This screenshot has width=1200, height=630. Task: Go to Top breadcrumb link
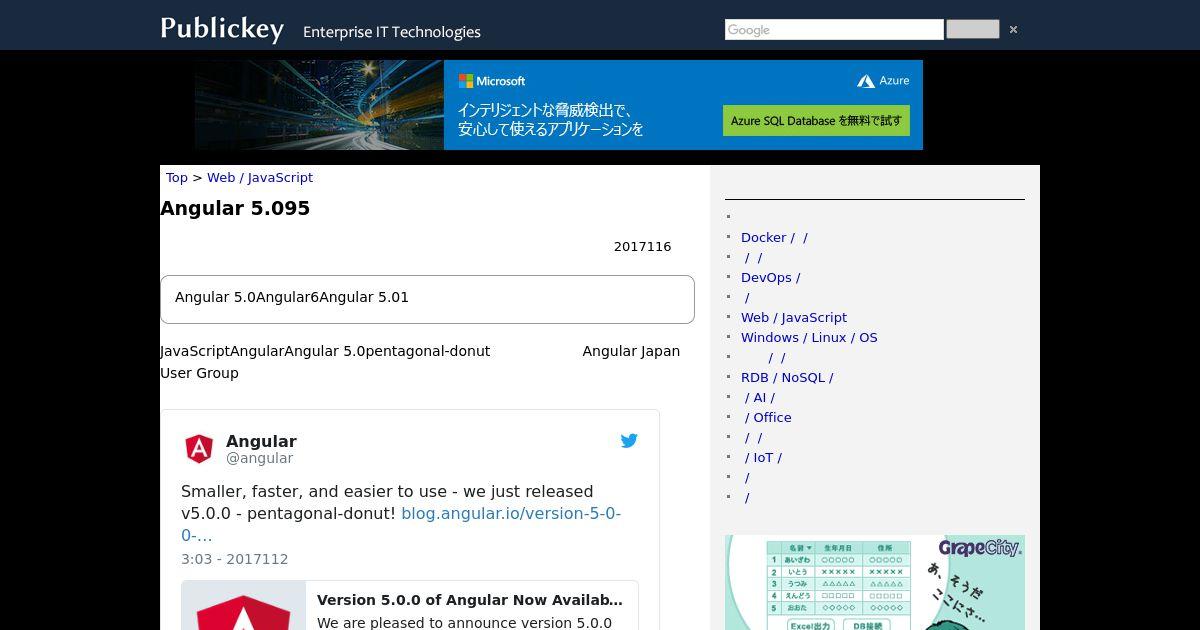click(x=177, y=177)
